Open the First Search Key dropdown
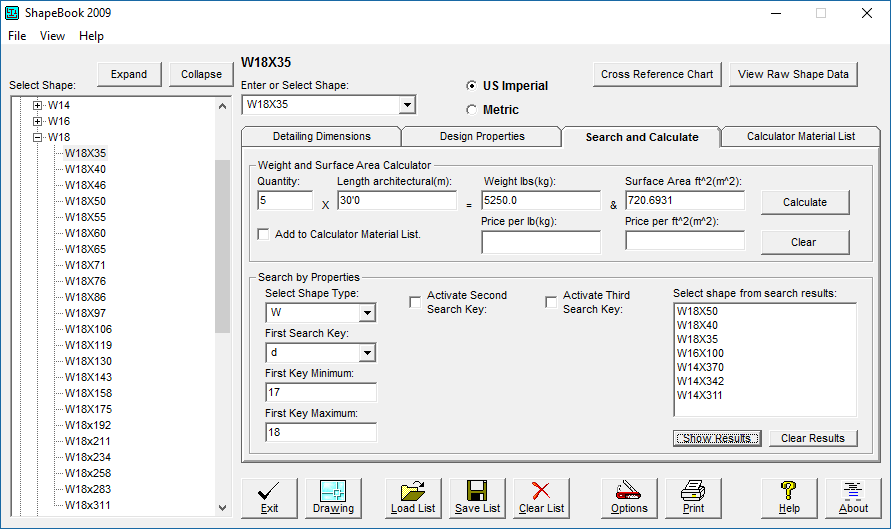This screenshot has width=891, height=529. (x=367, y=353)
